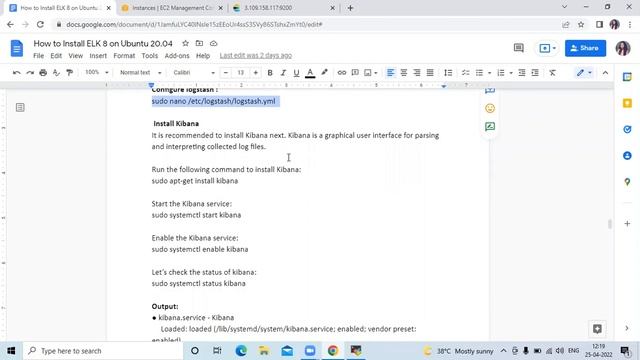Open the Calibri font dropdown
Image resolution: width=640 pixels, height=360 pixels.
194,73
